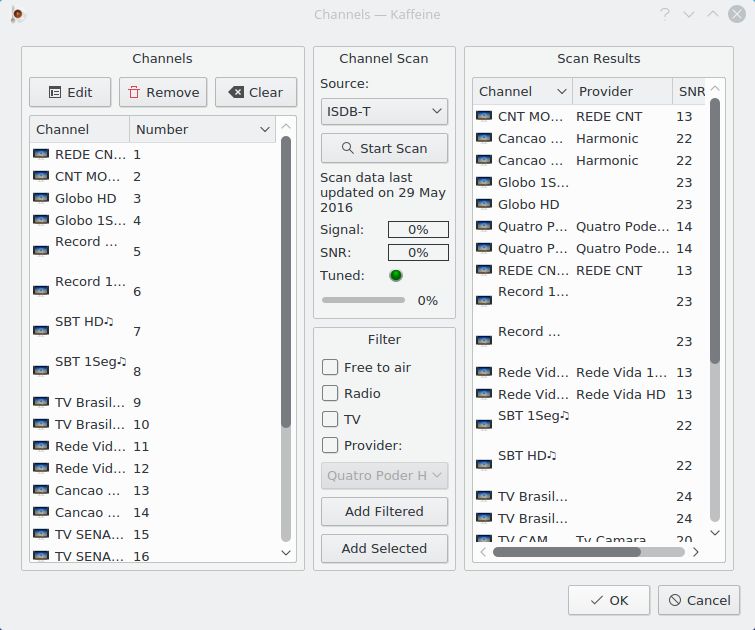Click the Scan Results scroll right arrow
This screenshot has width=755, height=630.
click(x=696, y=552)
